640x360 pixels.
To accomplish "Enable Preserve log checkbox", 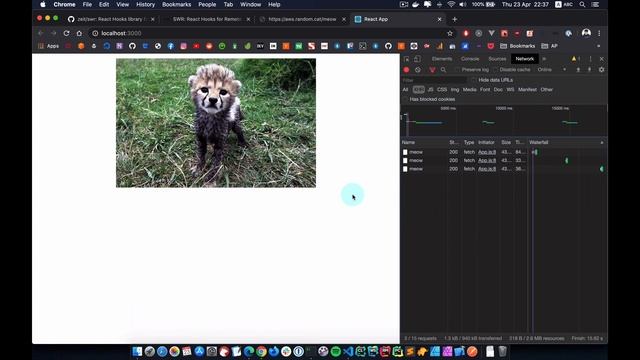I will pyautogui.click(x=457, y=70).
